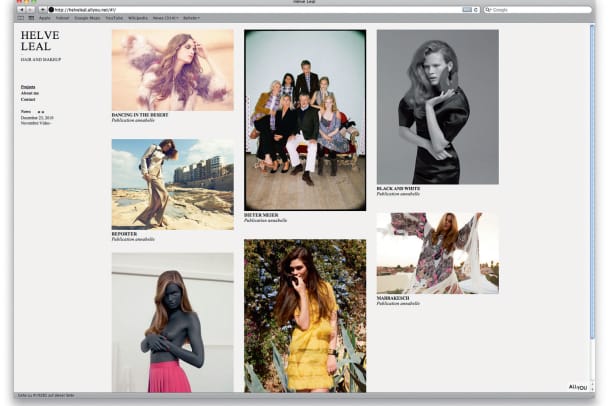Show the reading list icon in the bookmarks bar
This screenshot has width=609, height=406.
tap(21, 18)
